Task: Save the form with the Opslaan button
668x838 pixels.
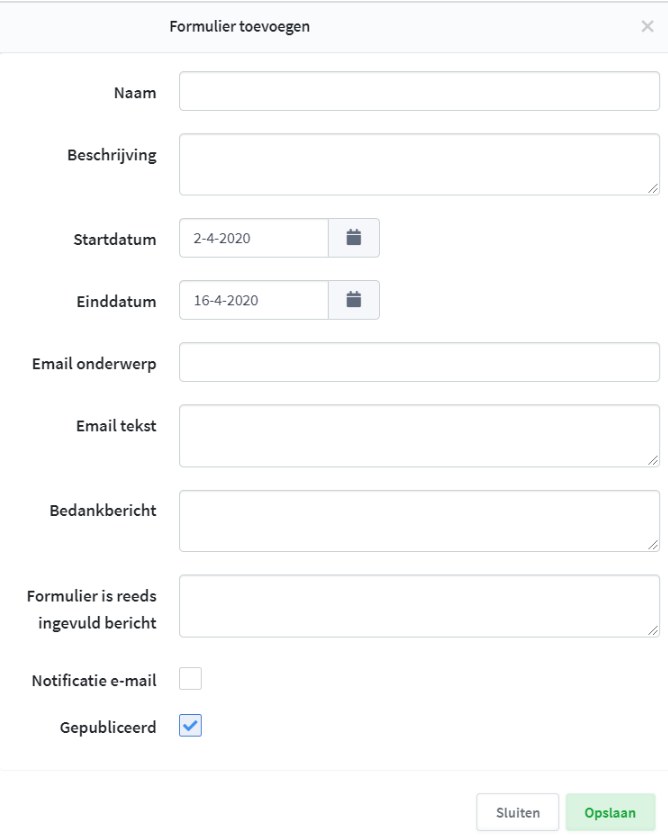Action: click(610, 812)
